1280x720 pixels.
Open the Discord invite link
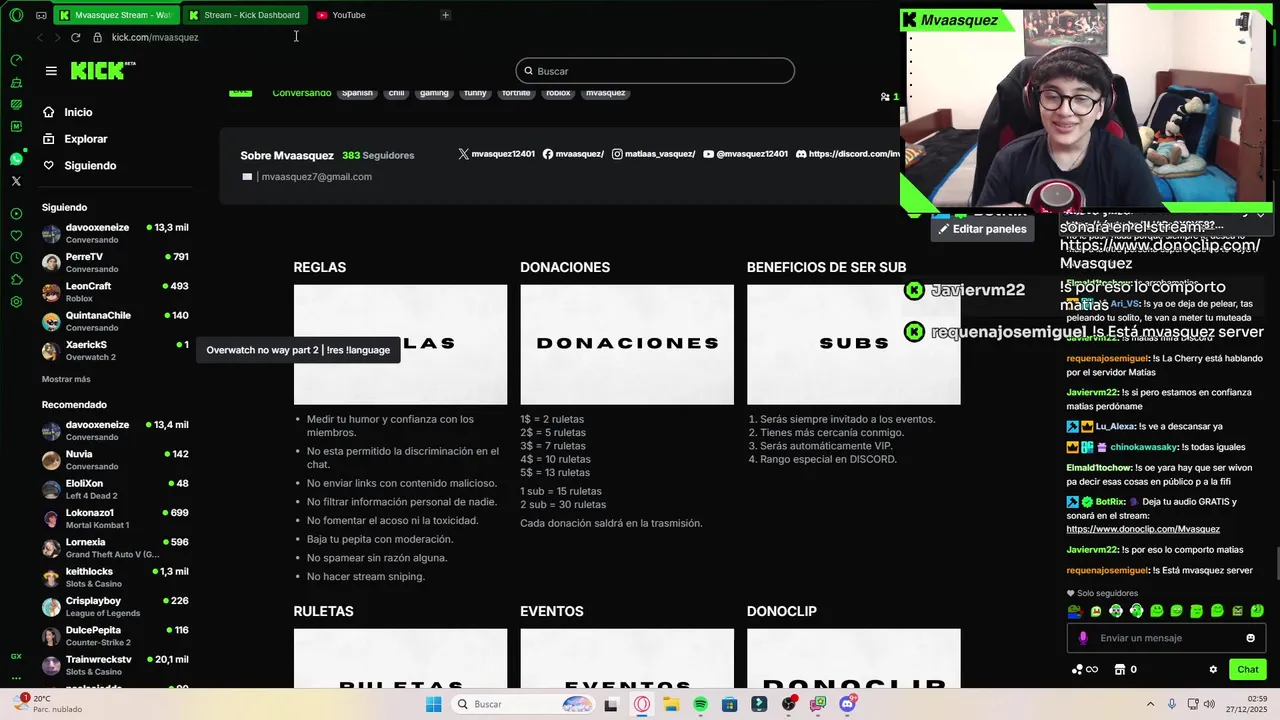(848, 154)
